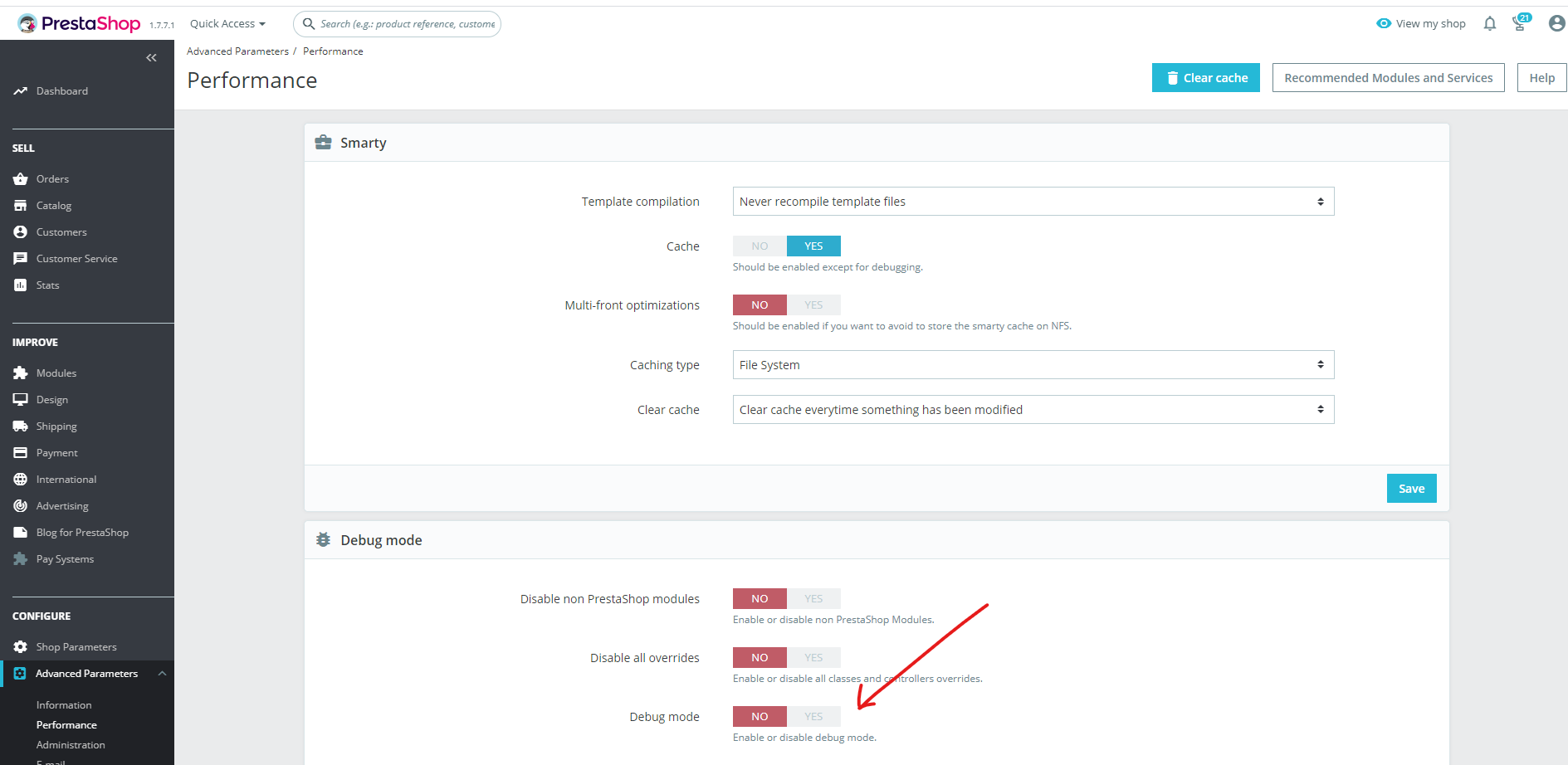
Task: Click the Payment card icon
Action: click(21, 453)
